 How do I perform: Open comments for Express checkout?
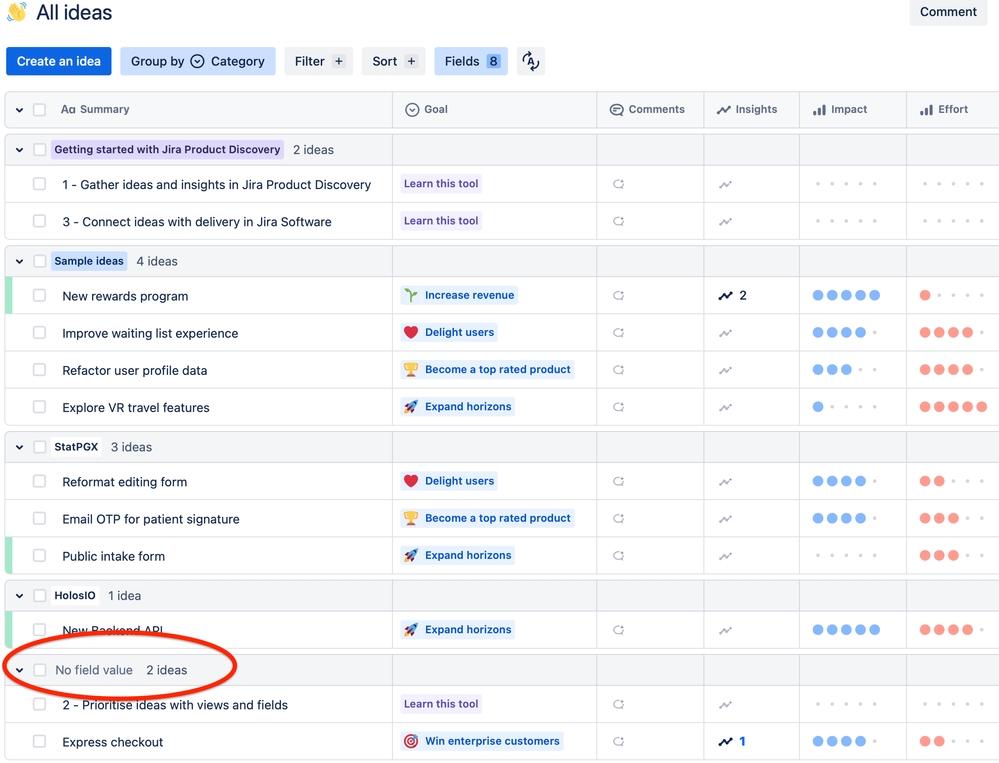click(618, 741)
